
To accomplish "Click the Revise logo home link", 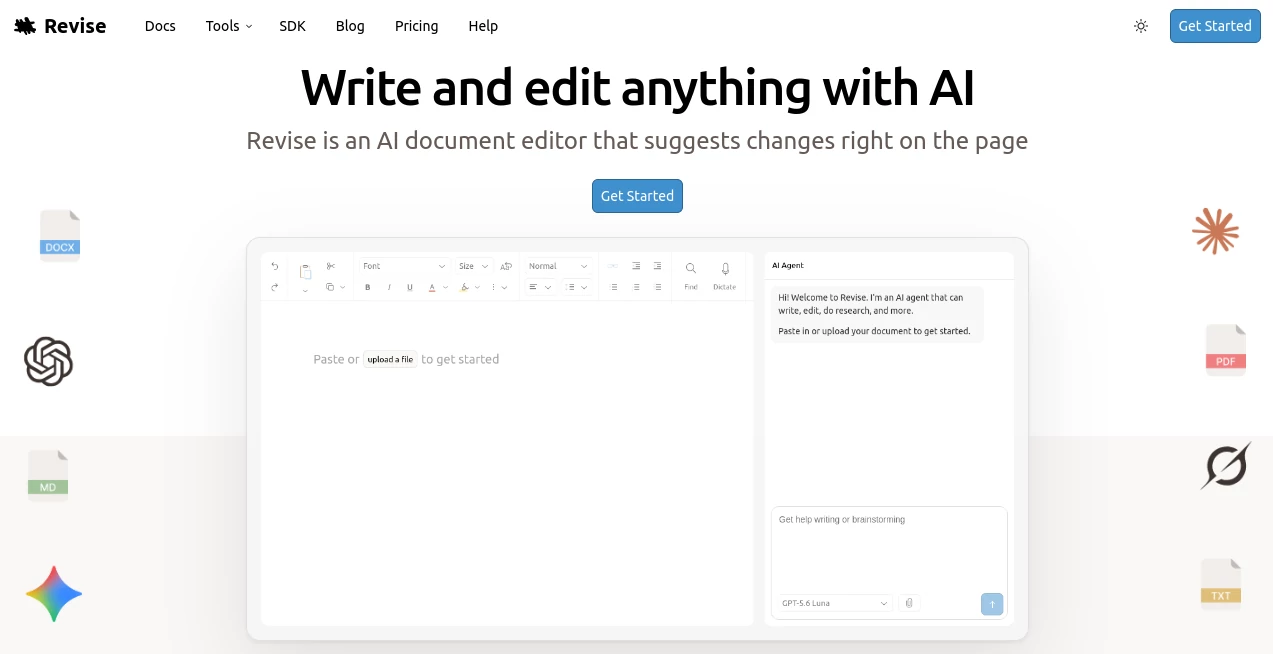I will click(60, 26).
